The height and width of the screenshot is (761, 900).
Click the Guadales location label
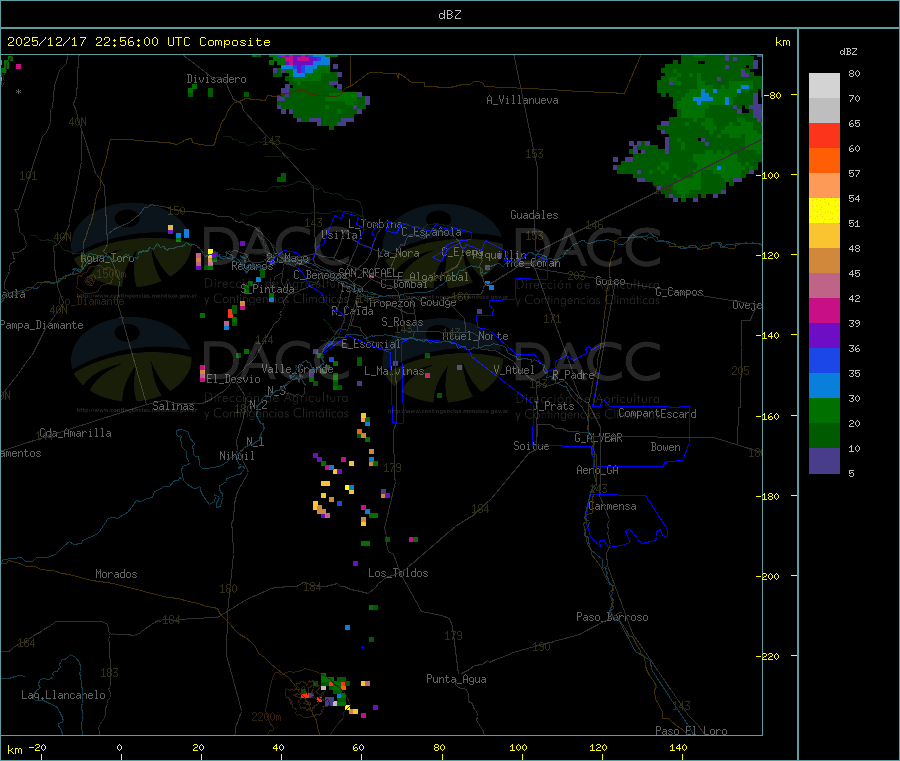click(534, 215)
